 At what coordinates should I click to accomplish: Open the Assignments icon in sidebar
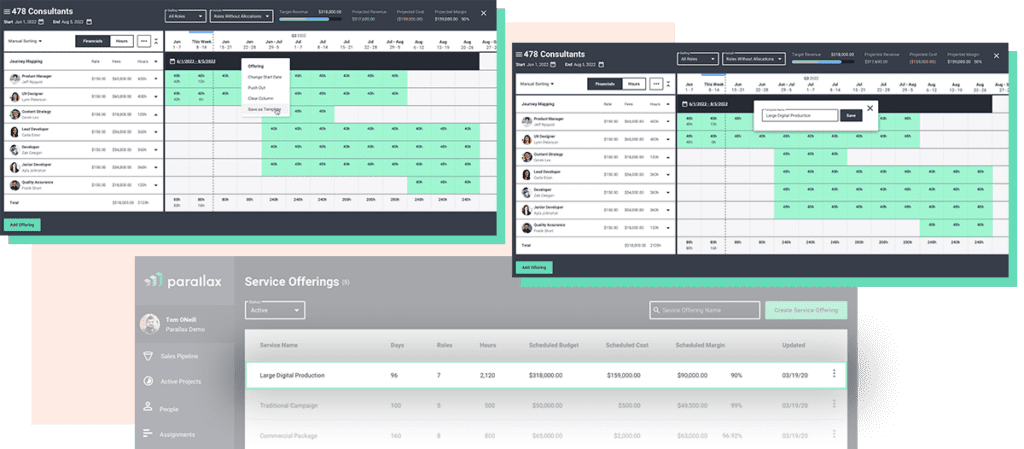click(148, 433)
